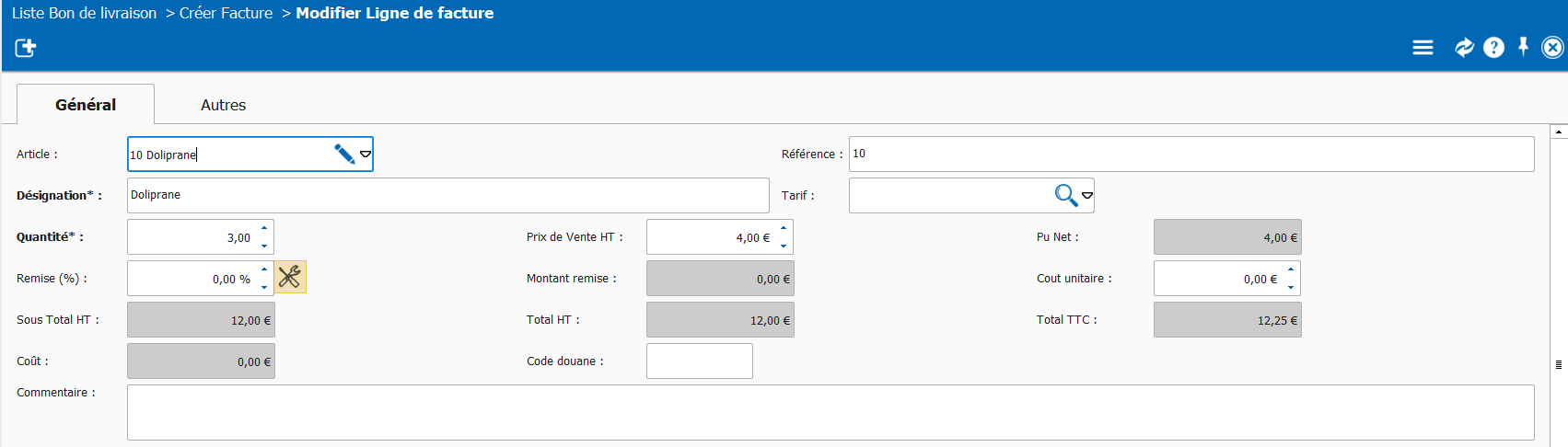
Task: Open the discount tools wrench icon
Action: (x=290, y=277)
